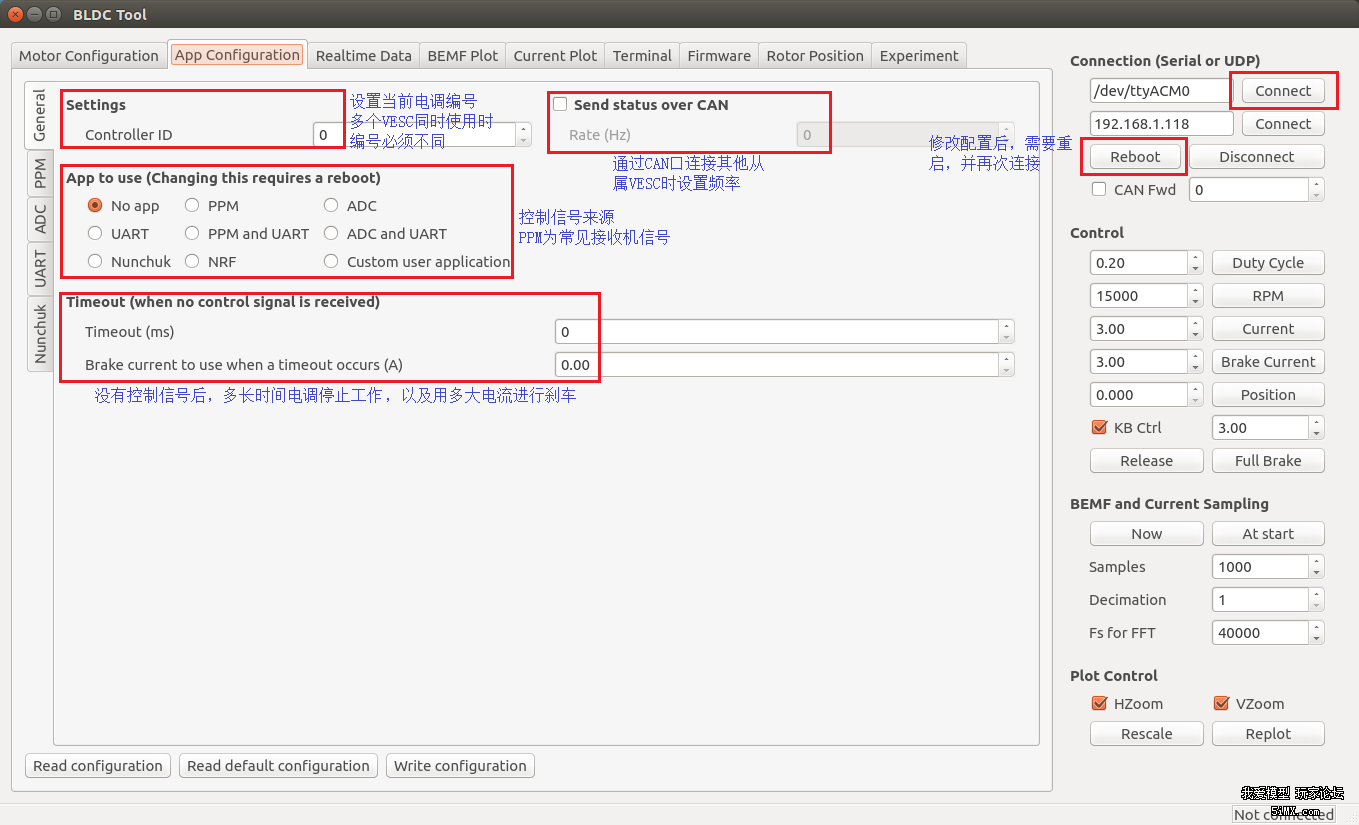
Task: Apply the Duty Cycle control
Action: 1268,263
